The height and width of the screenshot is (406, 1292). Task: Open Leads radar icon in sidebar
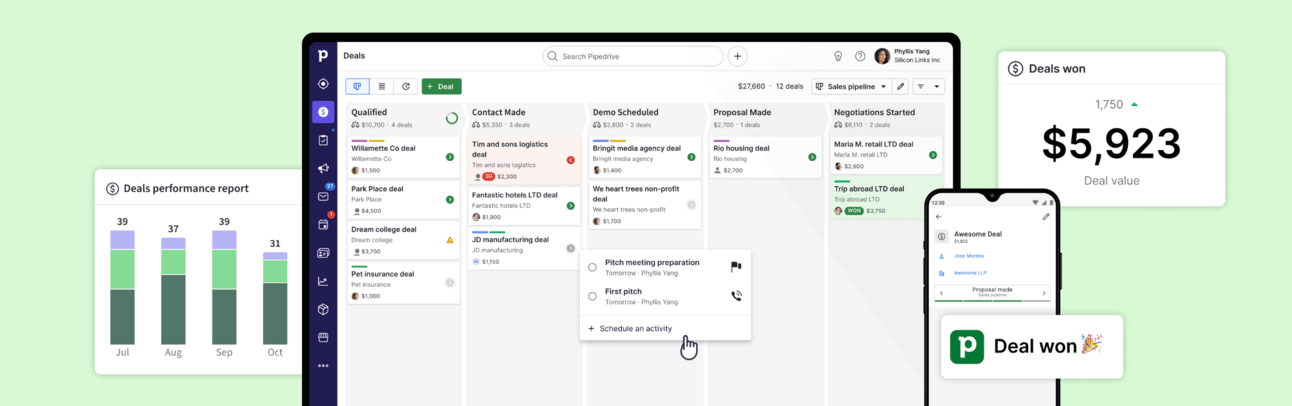[x=323, y=84]
